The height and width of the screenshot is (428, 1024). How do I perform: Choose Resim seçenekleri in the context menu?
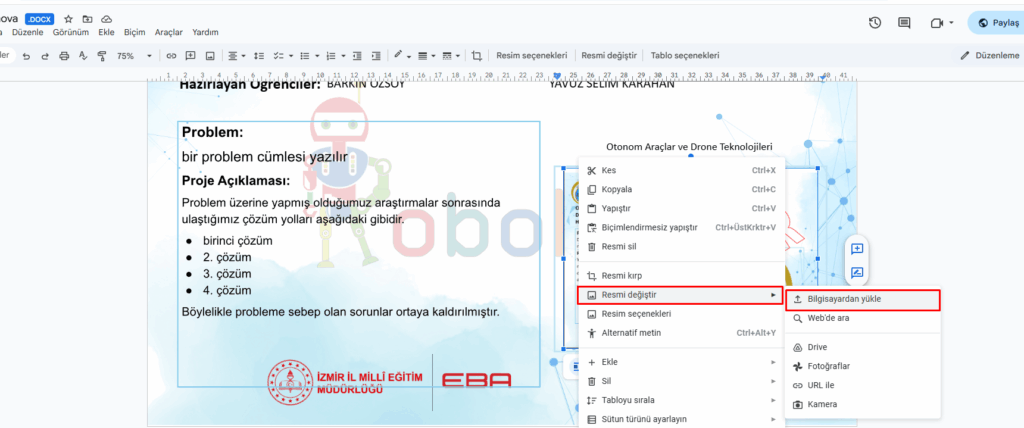click(x=681, y=314)
